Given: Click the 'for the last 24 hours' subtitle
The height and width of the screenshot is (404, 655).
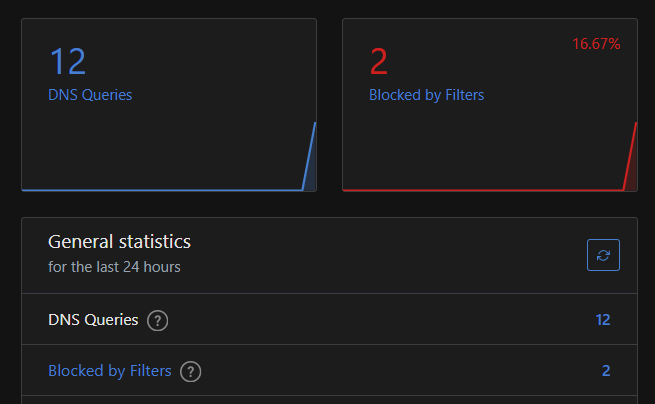Looking at the screenshot, I should coord(114,267).
